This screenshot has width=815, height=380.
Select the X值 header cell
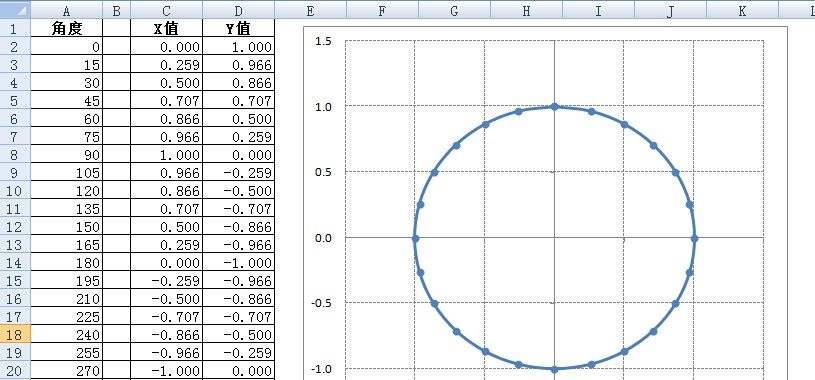click(x=166, y=29)
